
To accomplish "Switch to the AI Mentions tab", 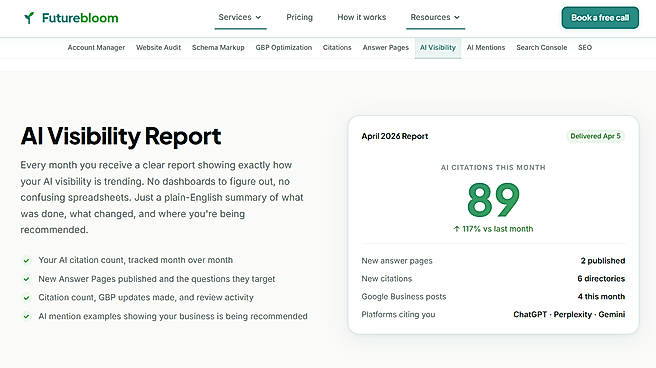I will [x=486, y=48].
